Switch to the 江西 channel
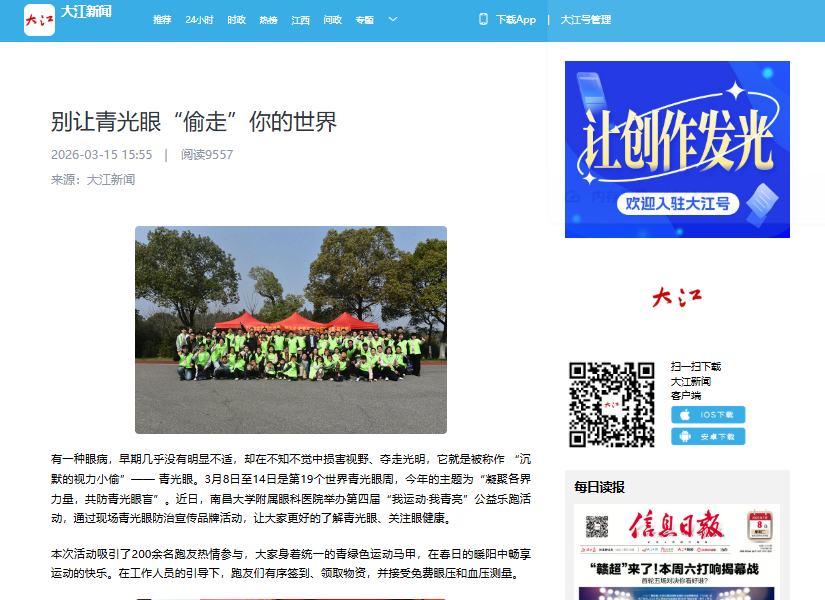This screenshot has width=825, height=600. click(300, 20)
